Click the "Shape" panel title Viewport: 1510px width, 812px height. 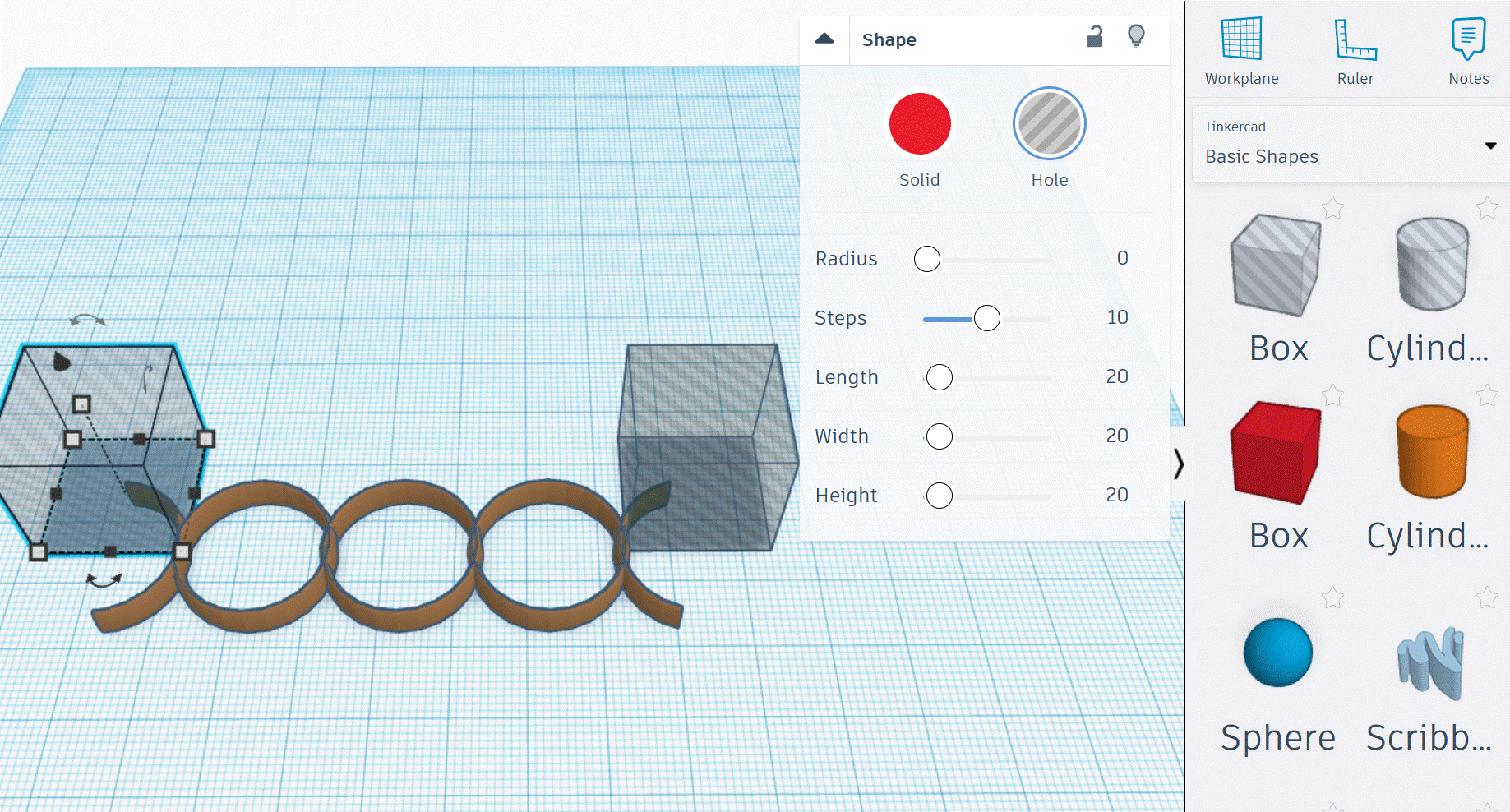coord(889,39)
